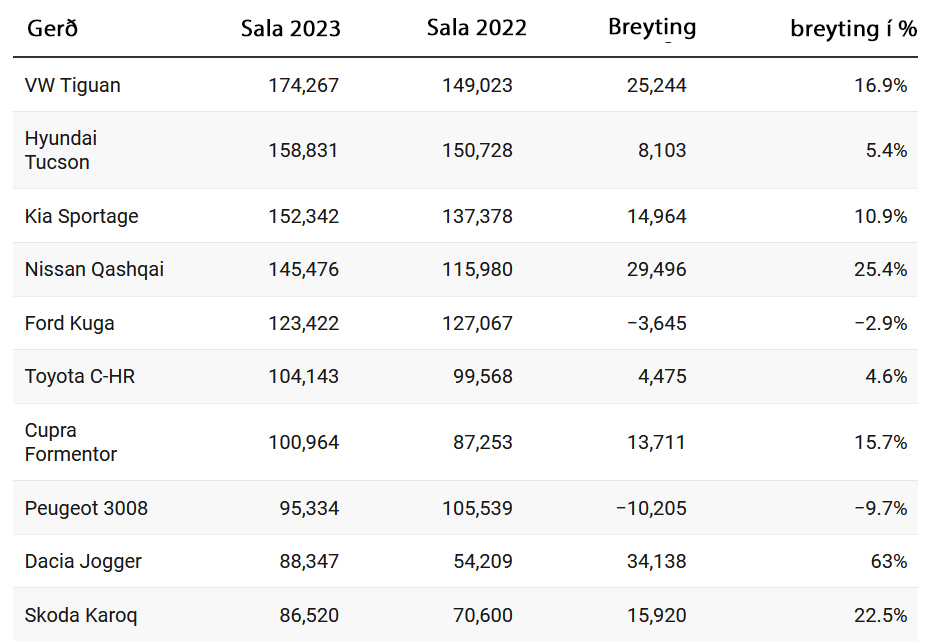The image size is (947, 644).
Task: Click the Toyota C-HR row label
Action: [x=79, y=377]
